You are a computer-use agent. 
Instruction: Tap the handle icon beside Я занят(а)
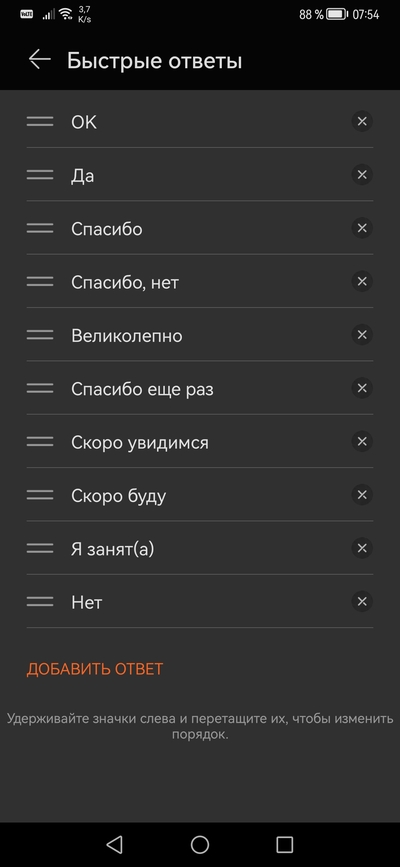tap(40, 549)
